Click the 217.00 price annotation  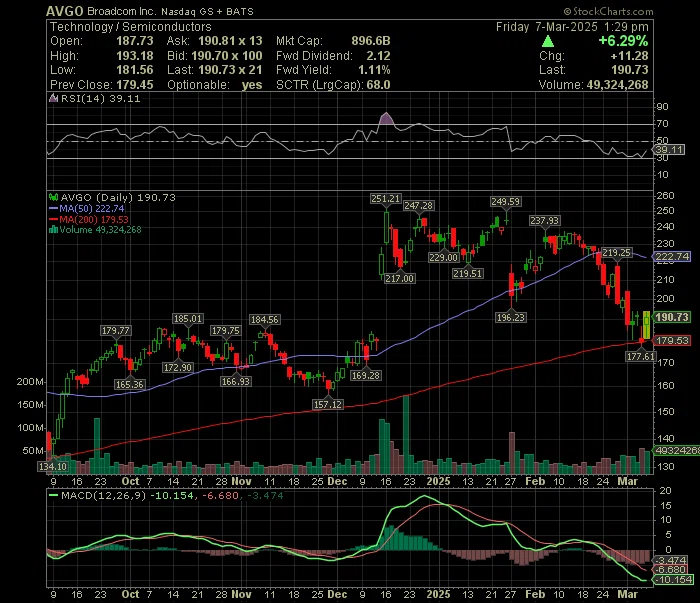point(400,279)
